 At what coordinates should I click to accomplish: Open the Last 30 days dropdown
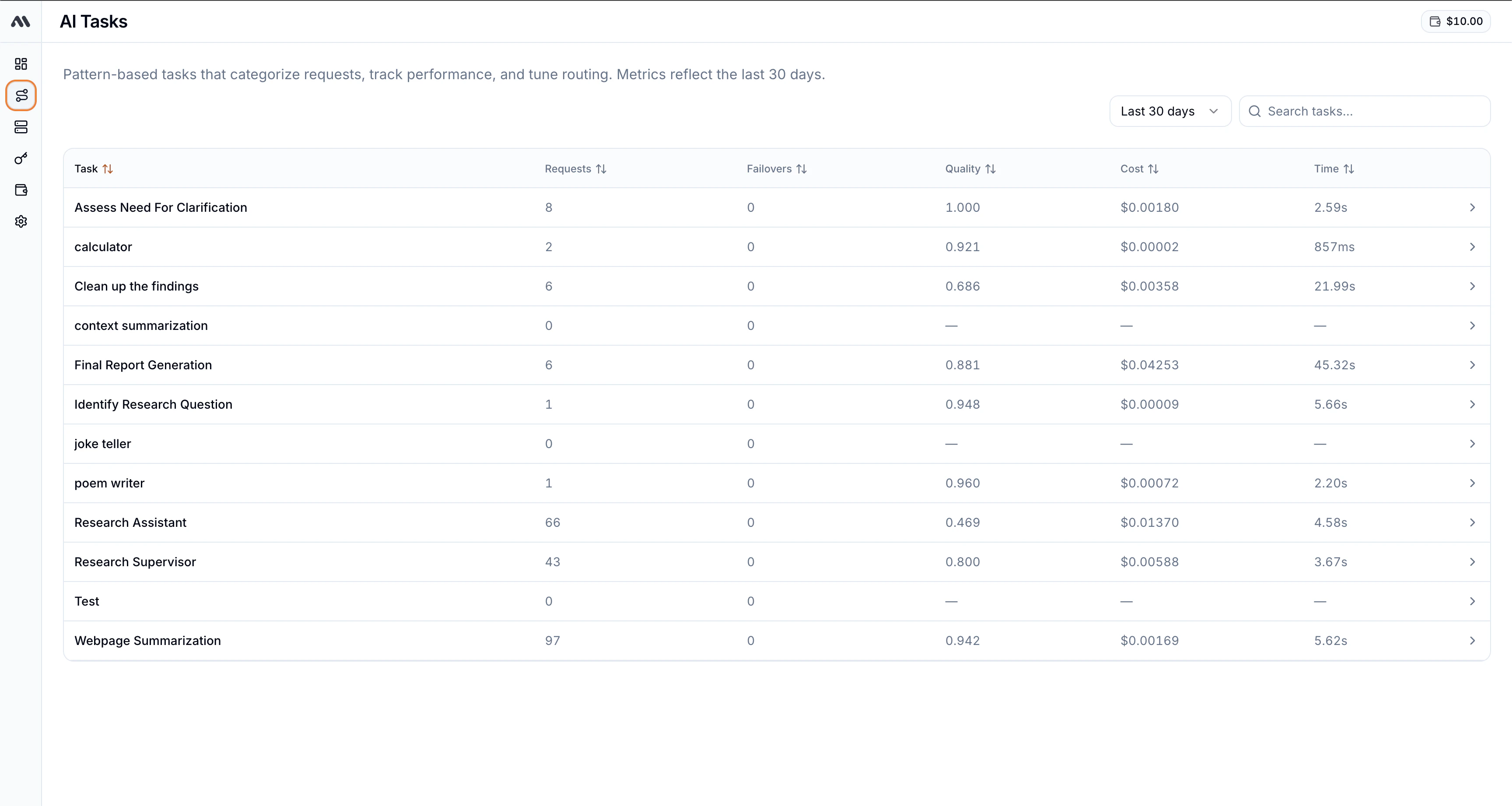(x=1170, y=111)
